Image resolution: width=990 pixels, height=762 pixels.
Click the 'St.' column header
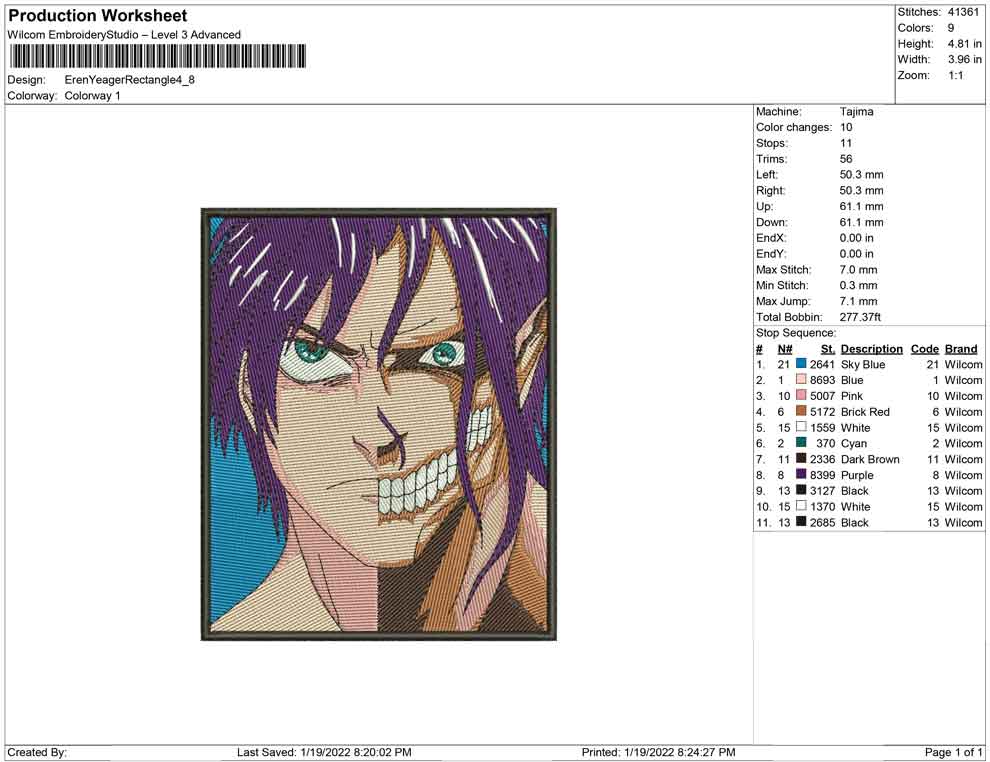pyautogui.click(x=828, y=348)
